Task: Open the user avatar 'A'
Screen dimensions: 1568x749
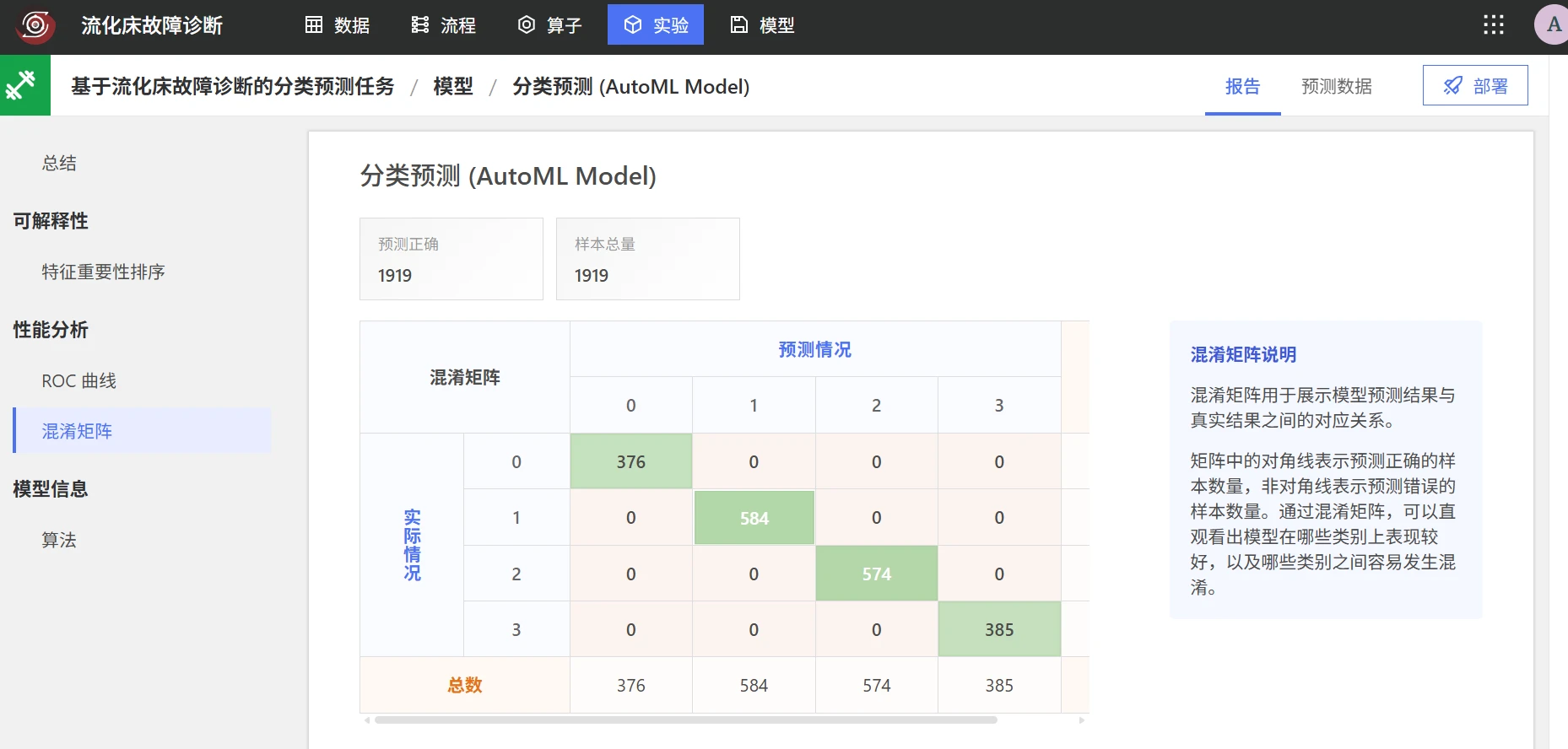Action: (x=1553, y=25)
